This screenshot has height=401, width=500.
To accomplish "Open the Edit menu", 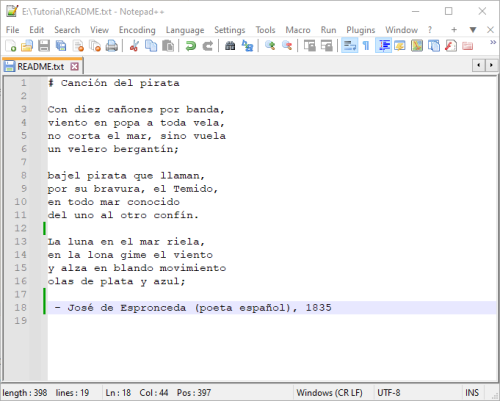I will 37,30.
